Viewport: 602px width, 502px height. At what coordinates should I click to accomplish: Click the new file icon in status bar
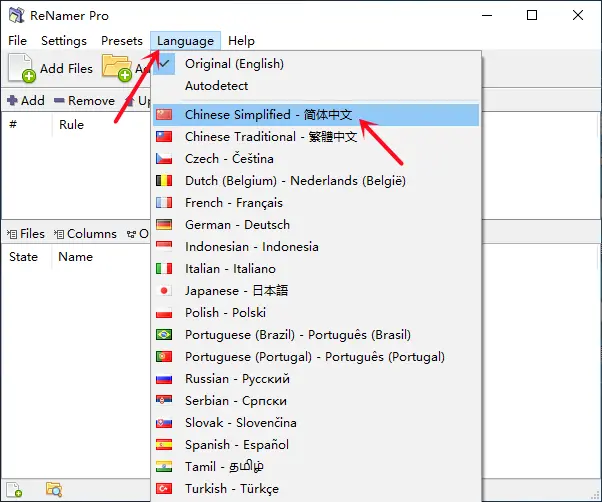coord(15,490)
